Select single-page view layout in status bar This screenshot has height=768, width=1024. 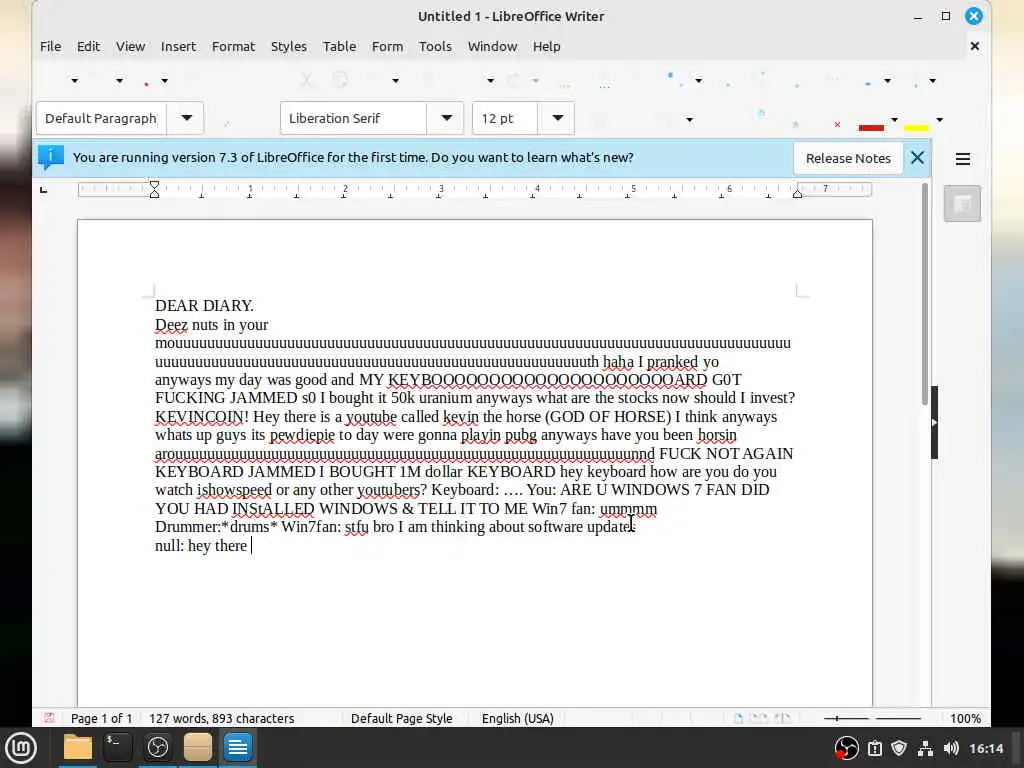738,718
